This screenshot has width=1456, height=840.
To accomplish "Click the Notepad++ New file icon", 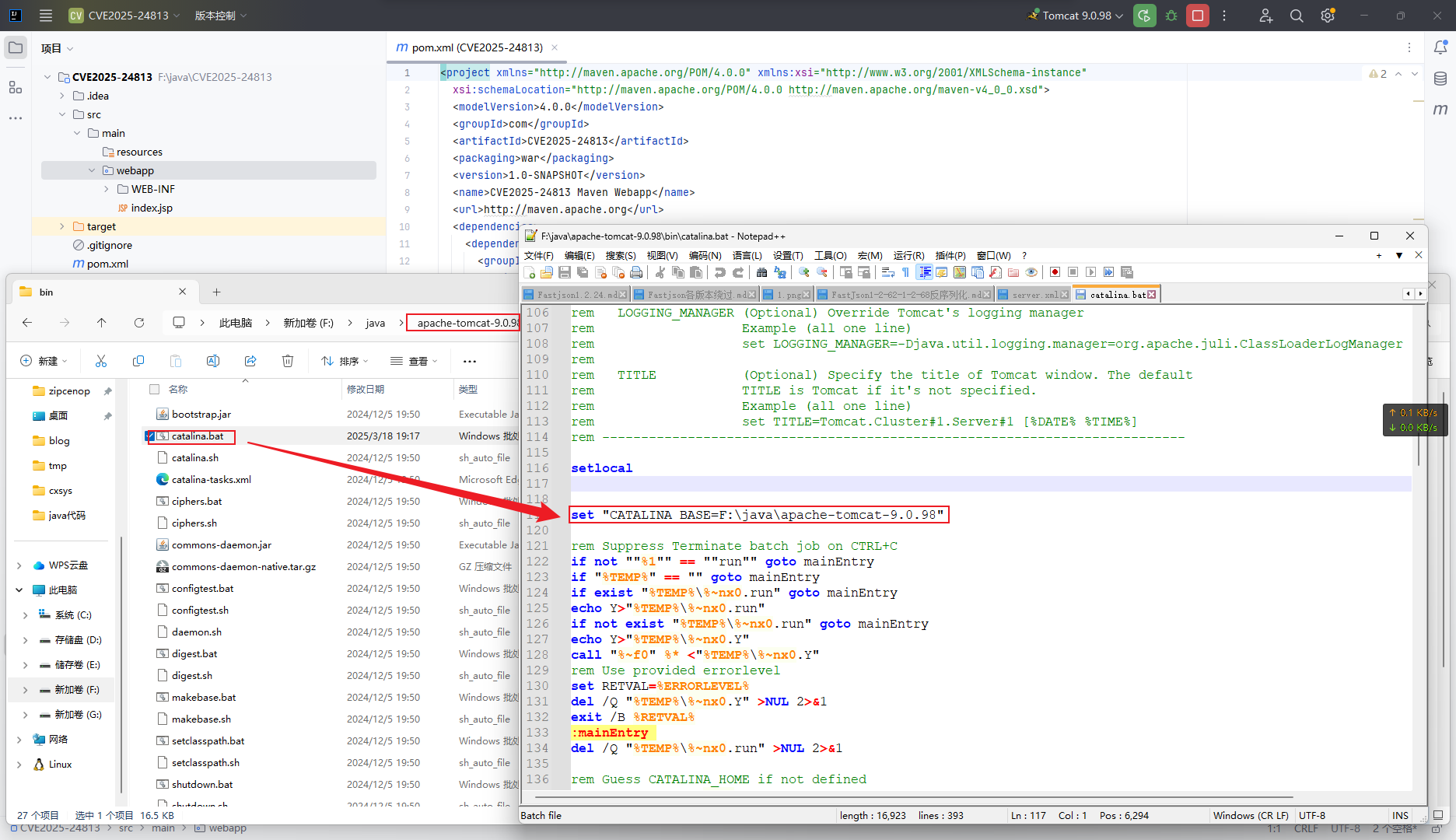I will pyautogui.click(x=530, y=272).
